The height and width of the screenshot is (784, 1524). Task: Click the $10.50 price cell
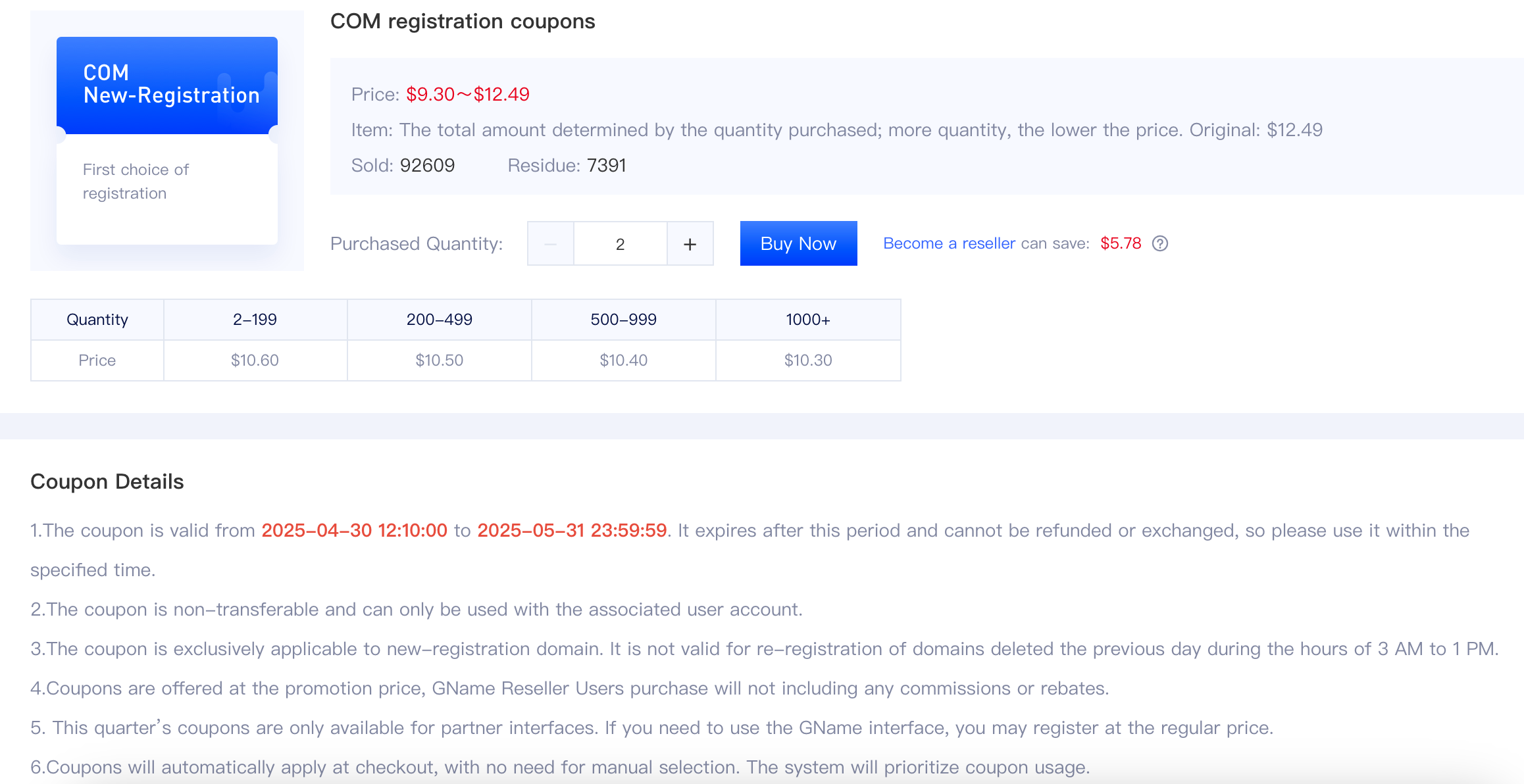click(x=440, y=360)
